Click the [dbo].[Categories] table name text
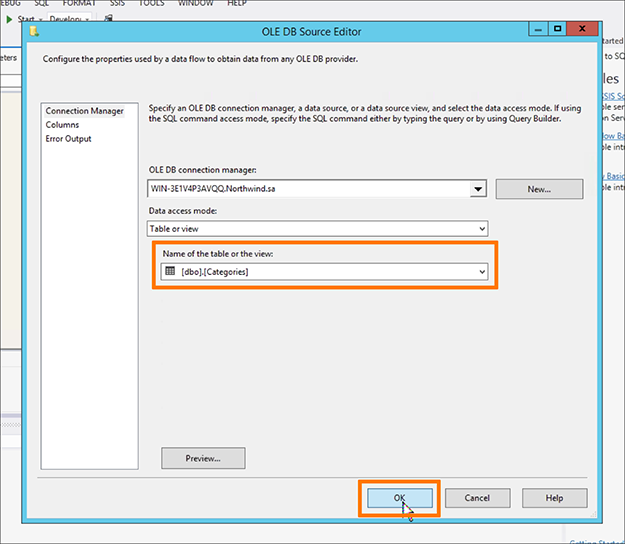625x544 pixels. click(214, 272)
